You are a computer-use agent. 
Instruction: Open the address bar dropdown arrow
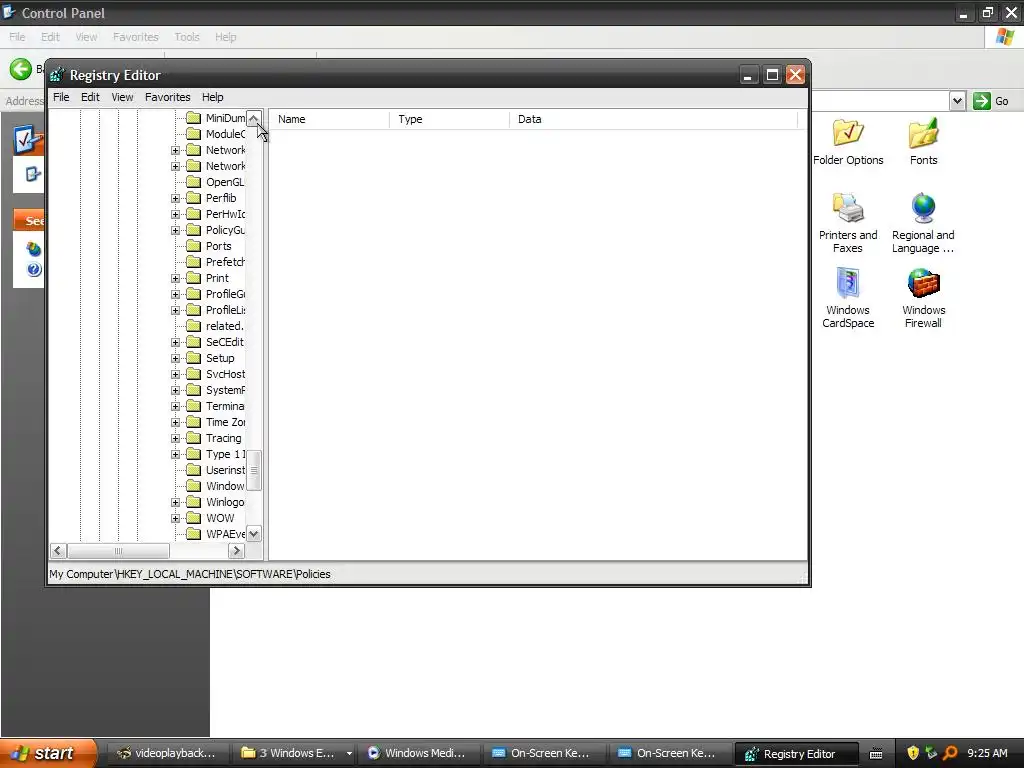(957, 101)
